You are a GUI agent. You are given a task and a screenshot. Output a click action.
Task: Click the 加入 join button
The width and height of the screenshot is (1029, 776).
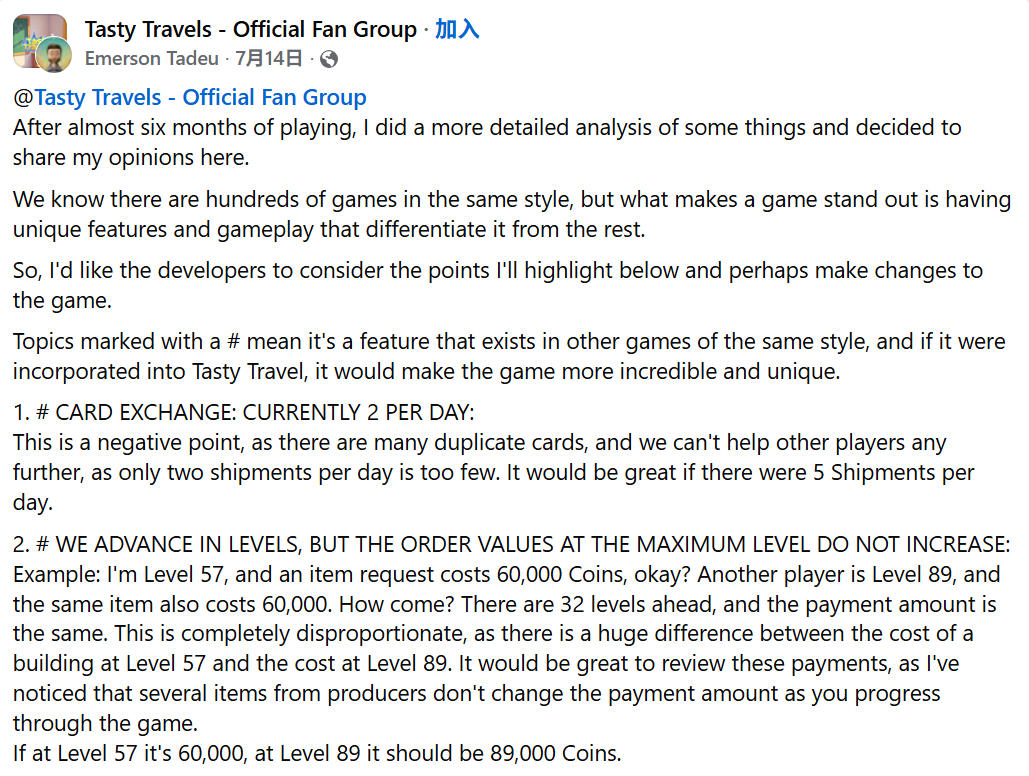pos(457,29)
